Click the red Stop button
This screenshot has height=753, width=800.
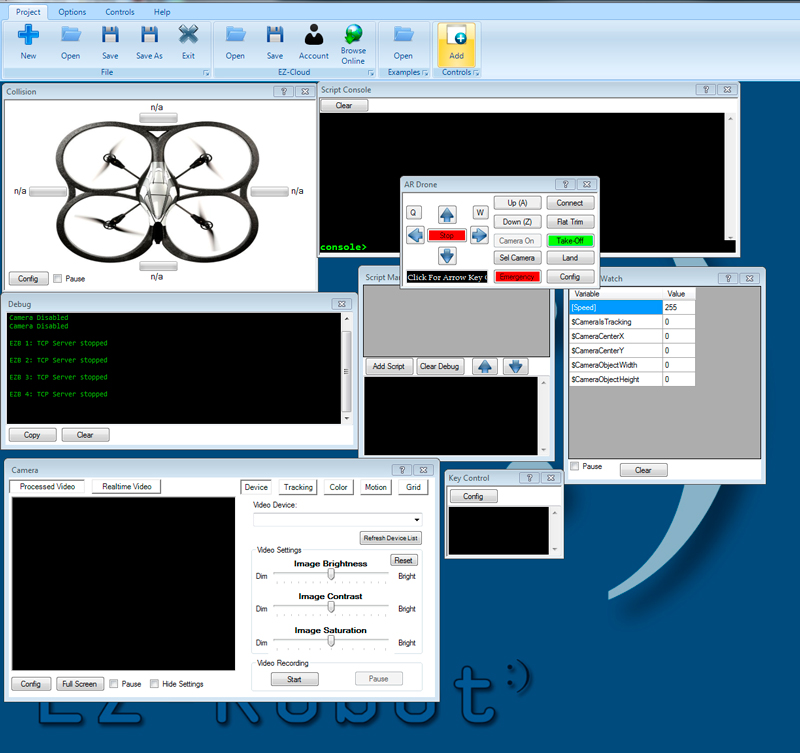click(446, 235)
